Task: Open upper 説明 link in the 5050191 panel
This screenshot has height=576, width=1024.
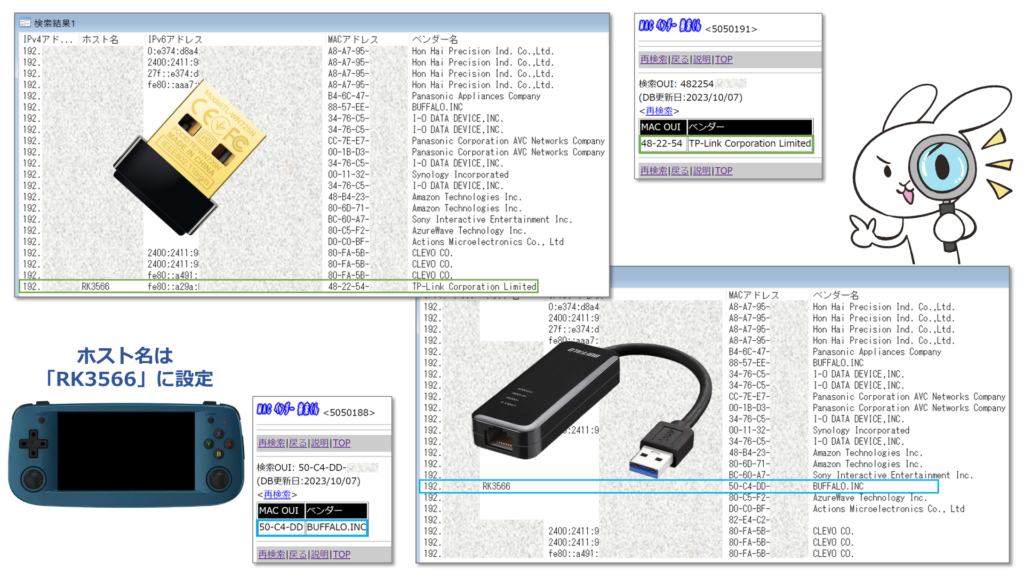Action: coord(701,59)
